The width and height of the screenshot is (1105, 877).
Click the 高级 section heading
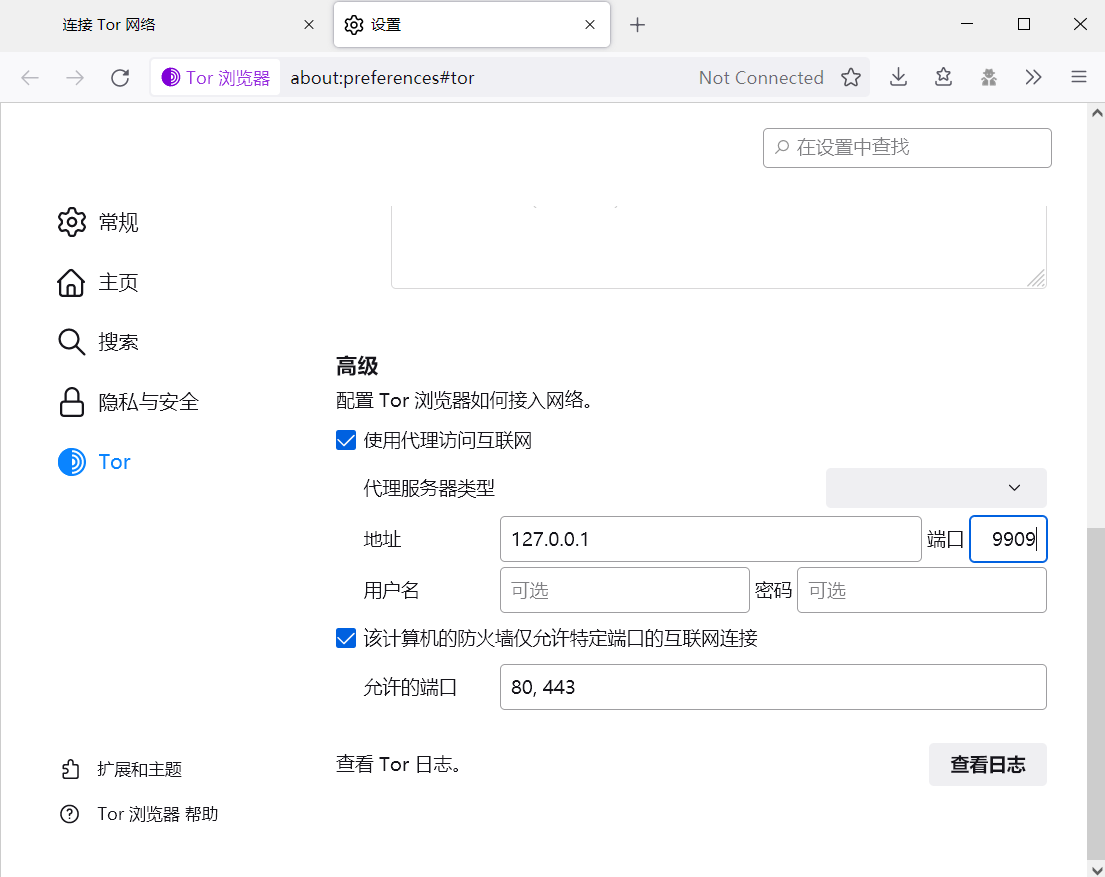coord(357,367)
